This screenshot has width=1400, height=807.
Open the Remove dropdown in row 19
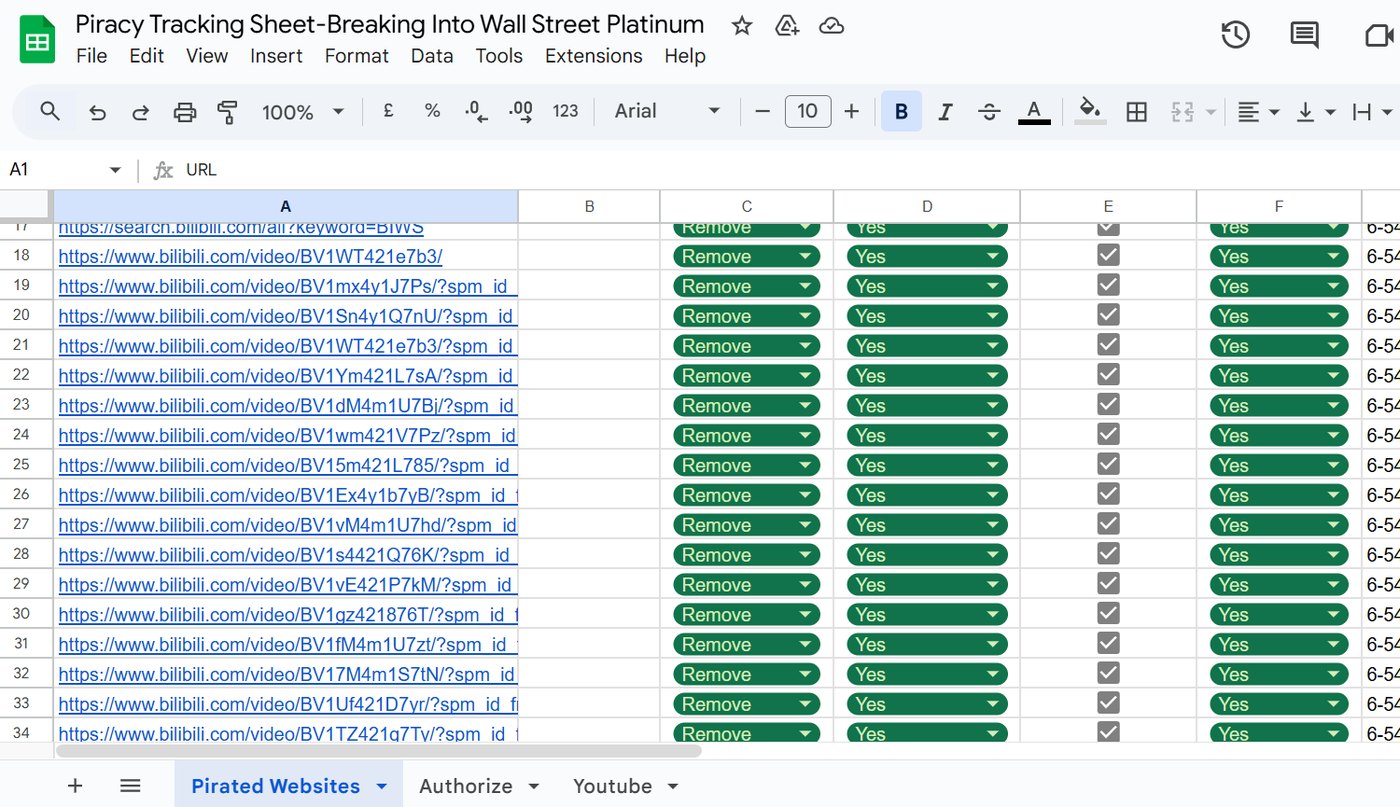point(746,286)
